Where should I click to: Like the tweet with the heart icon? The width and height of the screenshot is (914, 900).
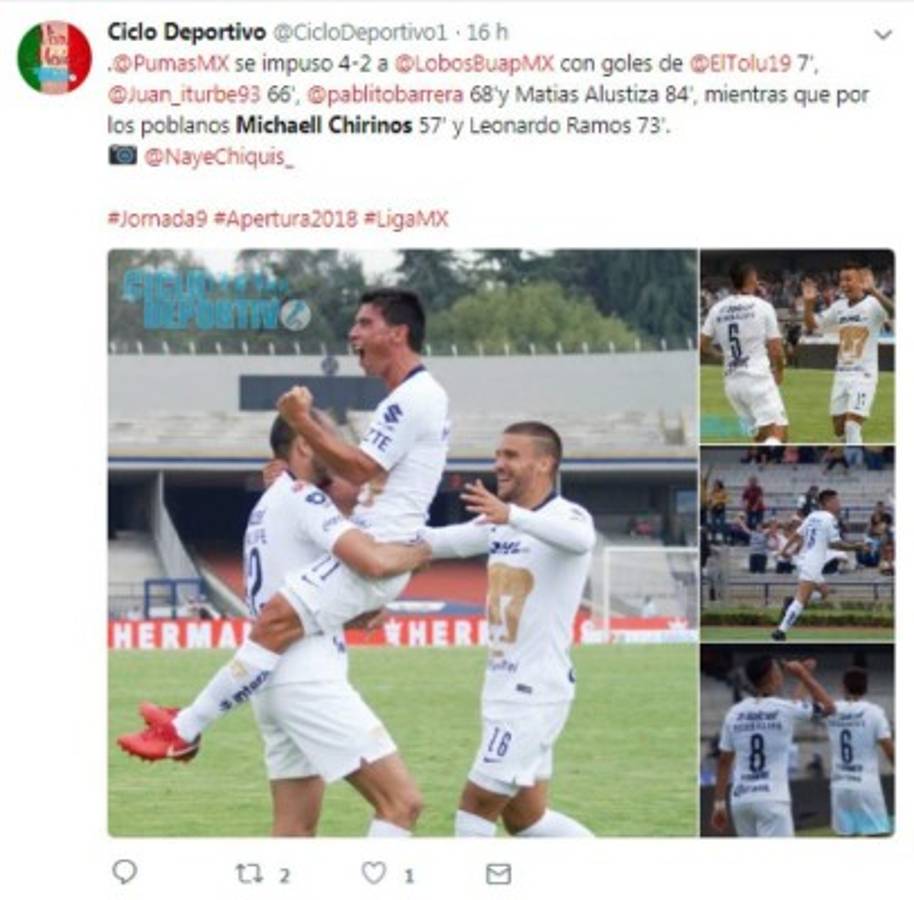[374, 873]
